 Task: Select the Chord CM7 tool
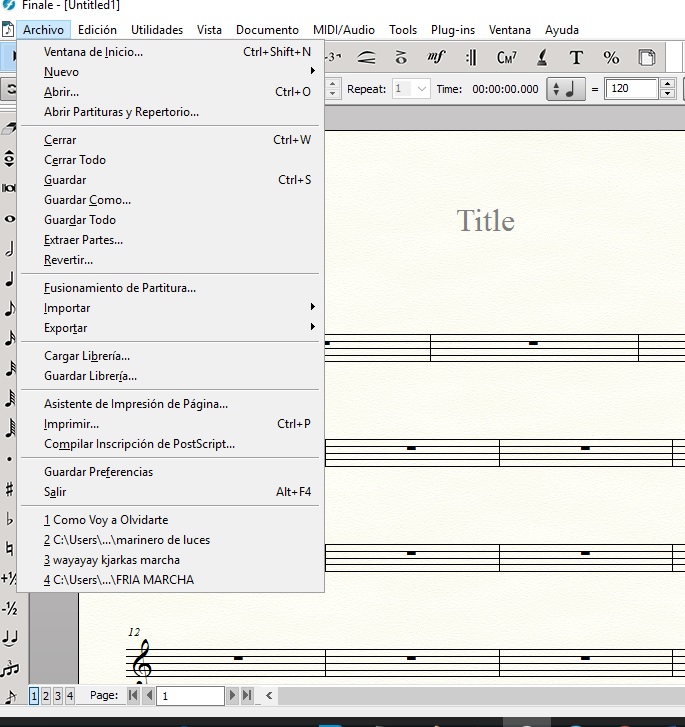pos(506,57)
